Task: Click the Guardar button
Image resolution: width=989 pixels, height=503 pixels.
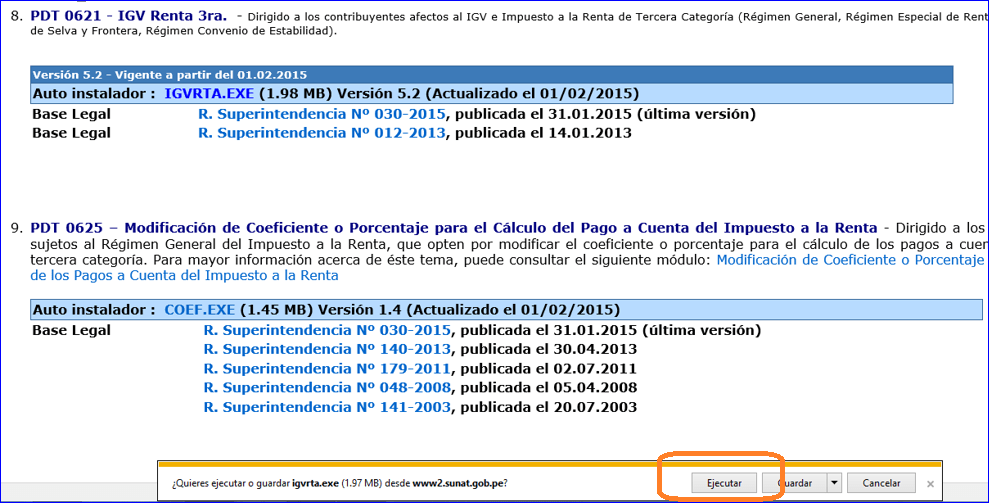Action: (795, 483)
